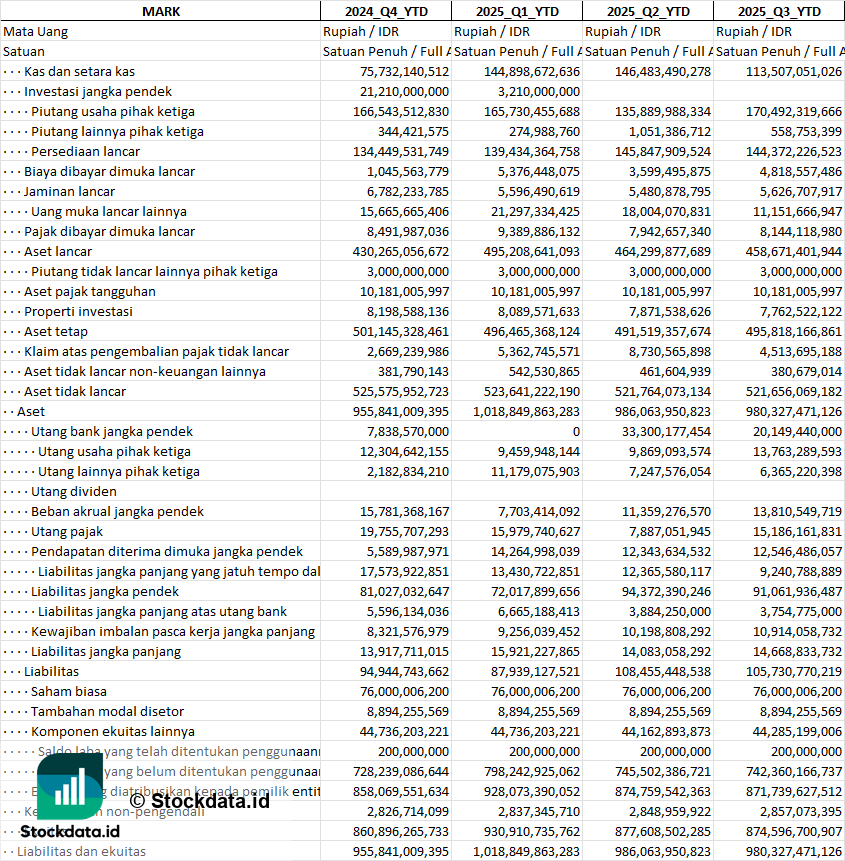The image size is (845, 861).
Task: Click the 2025_Q3 Liabilitas dan ekuitas value 980,327,471,126
Action: pyautogui.click(x=793, y=852)
